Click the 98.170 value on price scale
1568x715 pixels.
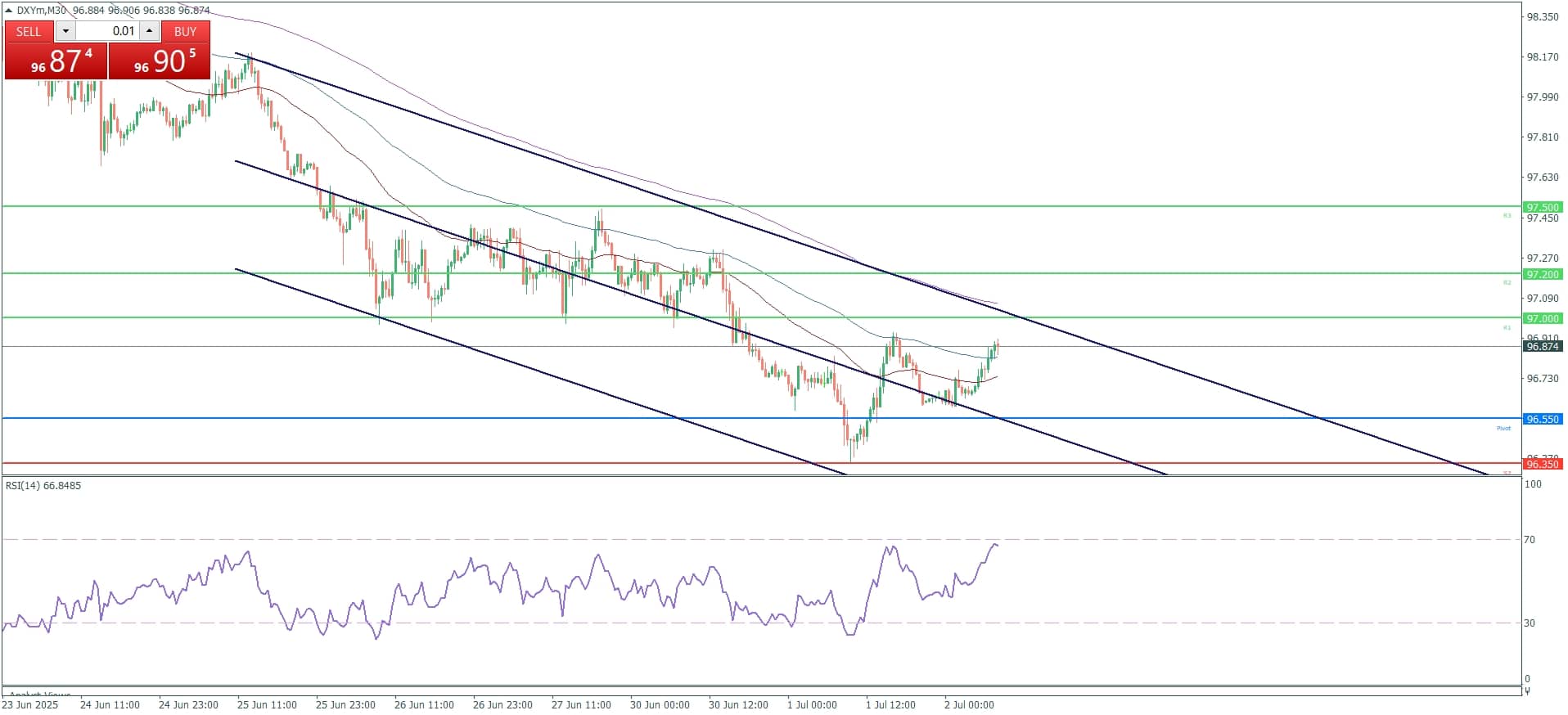[x=1543, y=56]
